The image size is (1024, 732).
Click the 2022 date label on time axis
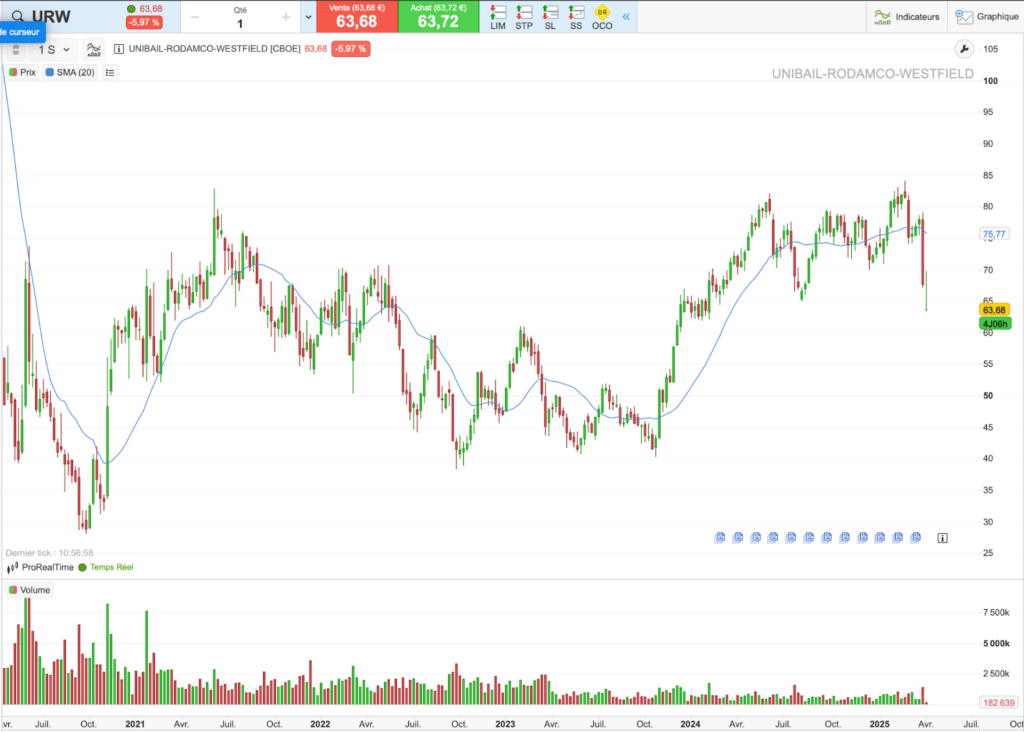point(320,724)
